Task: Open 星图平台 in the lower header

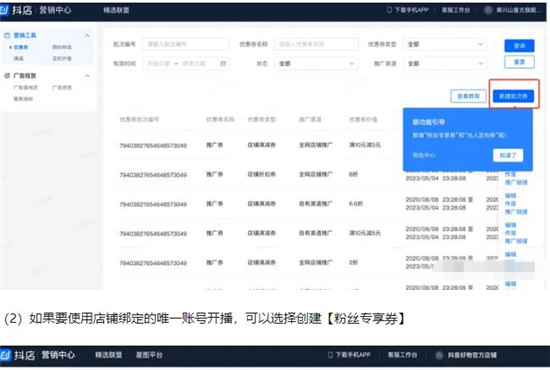Action: click(x=149, y=355)
